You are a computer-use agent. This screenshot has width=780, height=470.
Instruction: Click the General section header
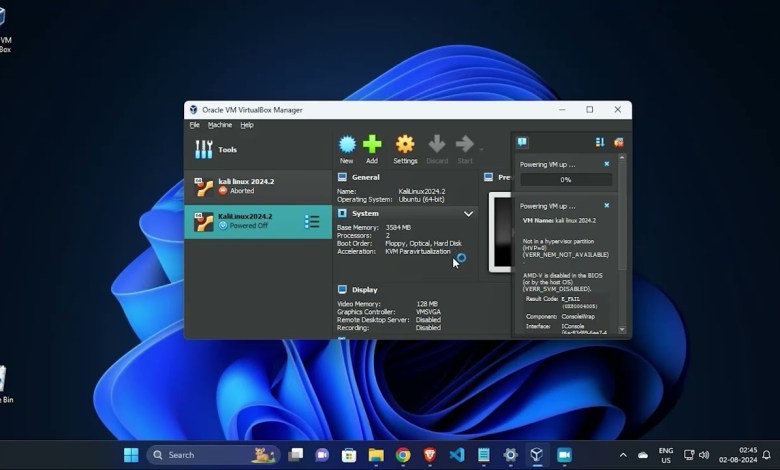point(366,177)
